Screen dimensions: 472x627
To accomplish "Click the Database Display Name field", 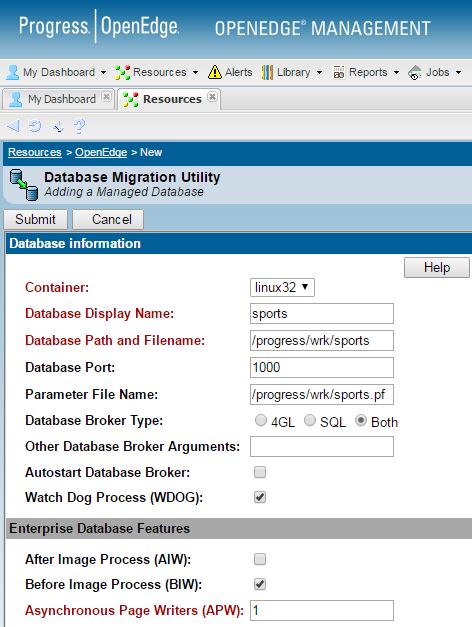I will pyautogui.click(x=322, y=314).
